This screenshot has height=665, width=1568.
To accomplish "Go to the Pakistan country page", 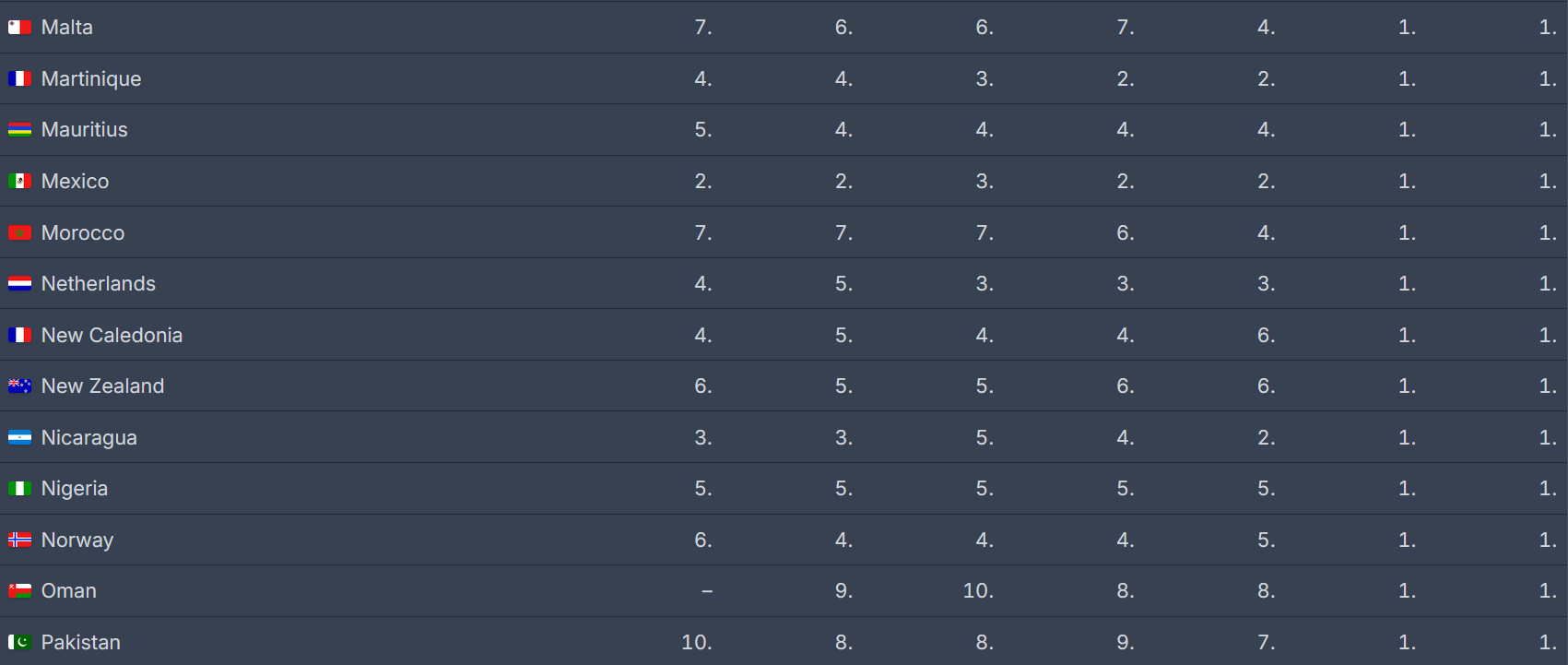I will (x=81, y=643).
